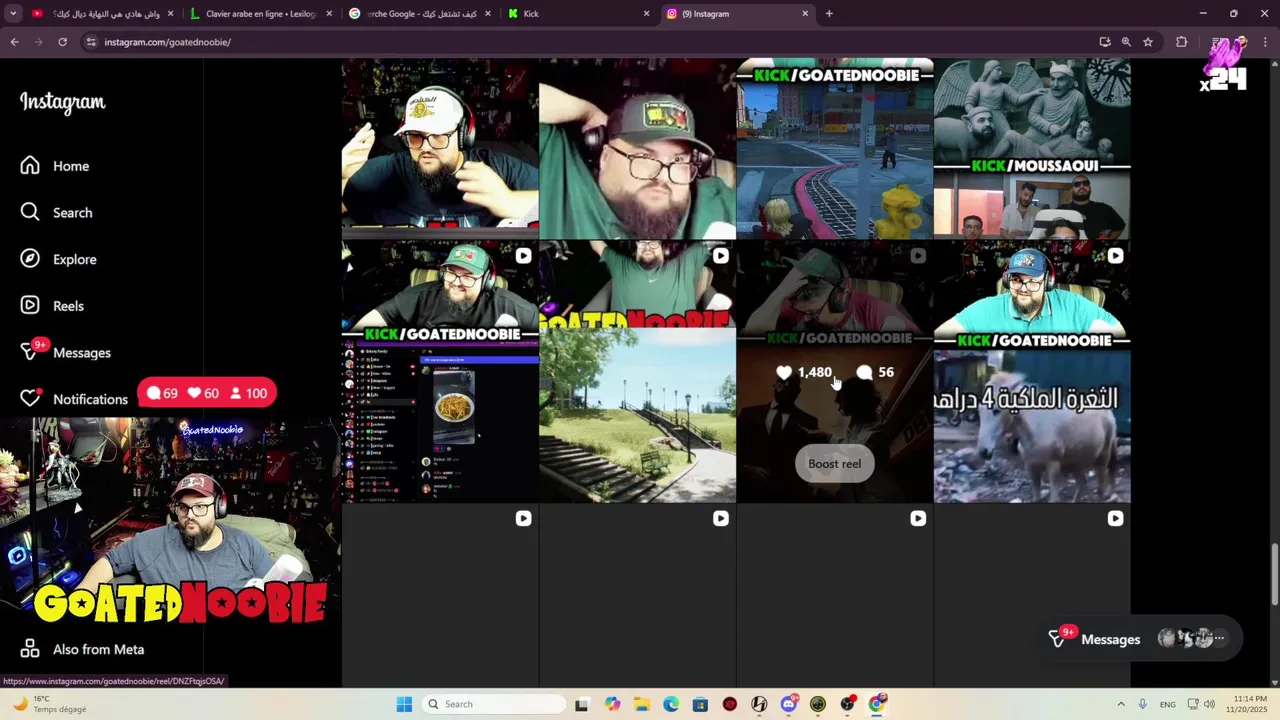Image resolution: width=1280 pixels, height=720 pixels.
Task: Open Google Chrome from the taskbar
Action: (877, 704)
